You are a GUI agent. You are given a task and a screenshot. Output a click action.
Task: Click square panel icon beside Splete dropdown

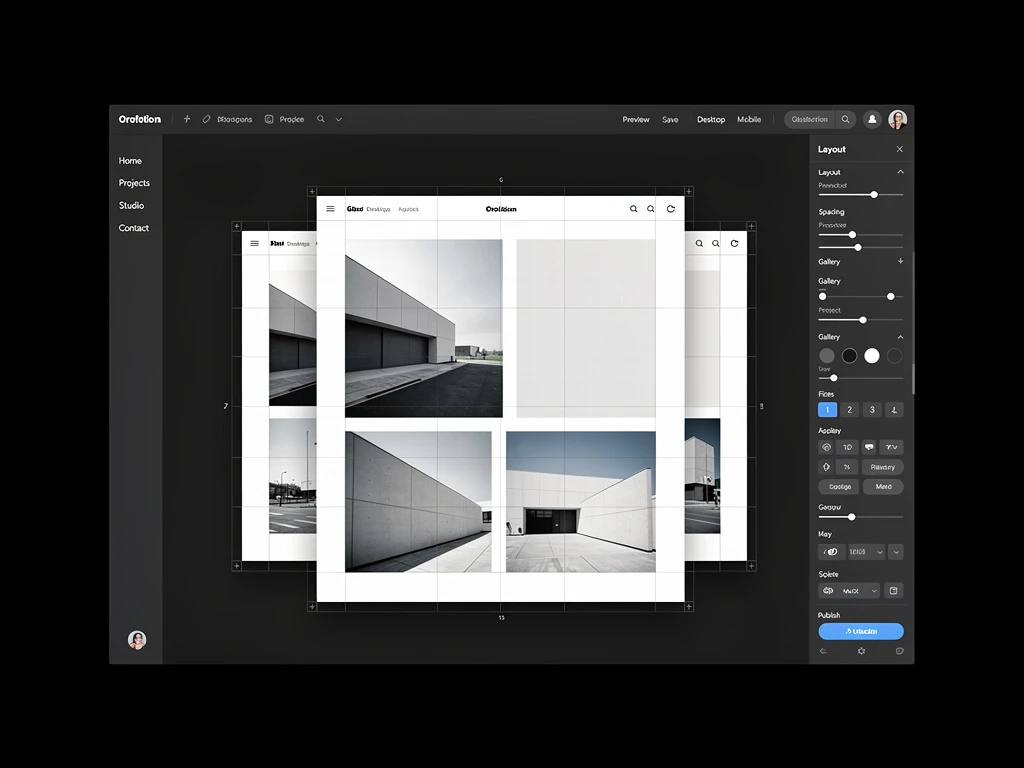893,591
